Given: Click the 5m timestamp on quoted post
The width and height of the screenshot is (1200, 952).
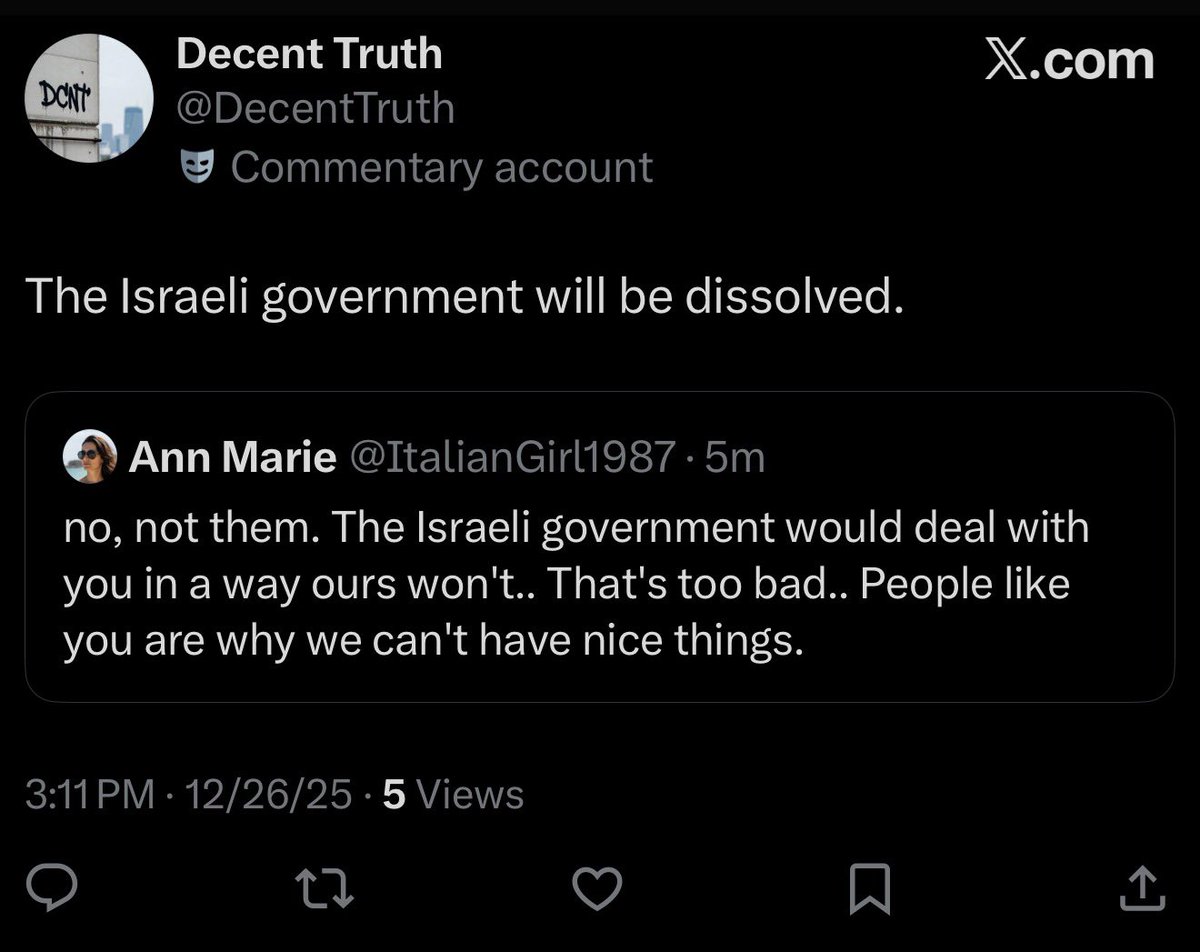Looking at the screenshot, I should tap(735, 459).
